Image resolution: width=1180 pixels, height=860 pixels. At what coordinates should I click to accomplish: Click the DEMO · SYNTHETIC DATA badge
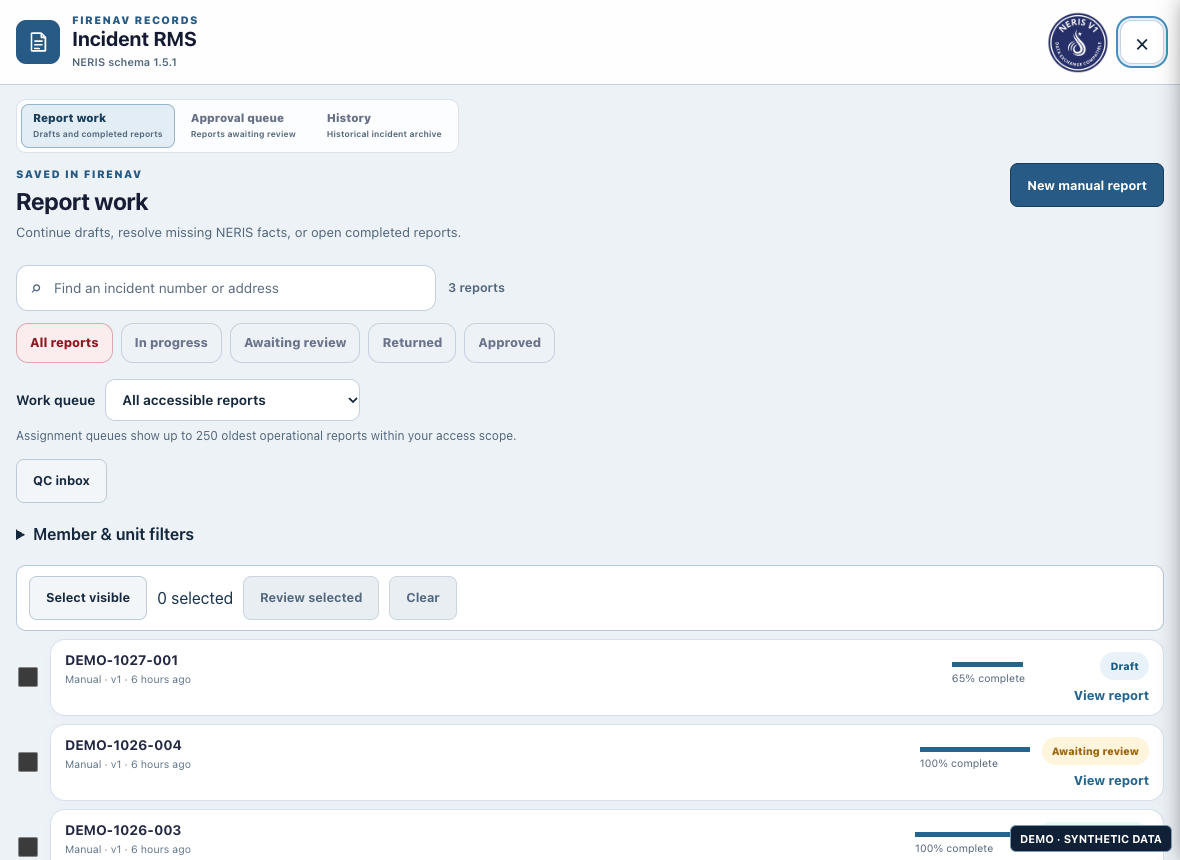coord(1090,839)
